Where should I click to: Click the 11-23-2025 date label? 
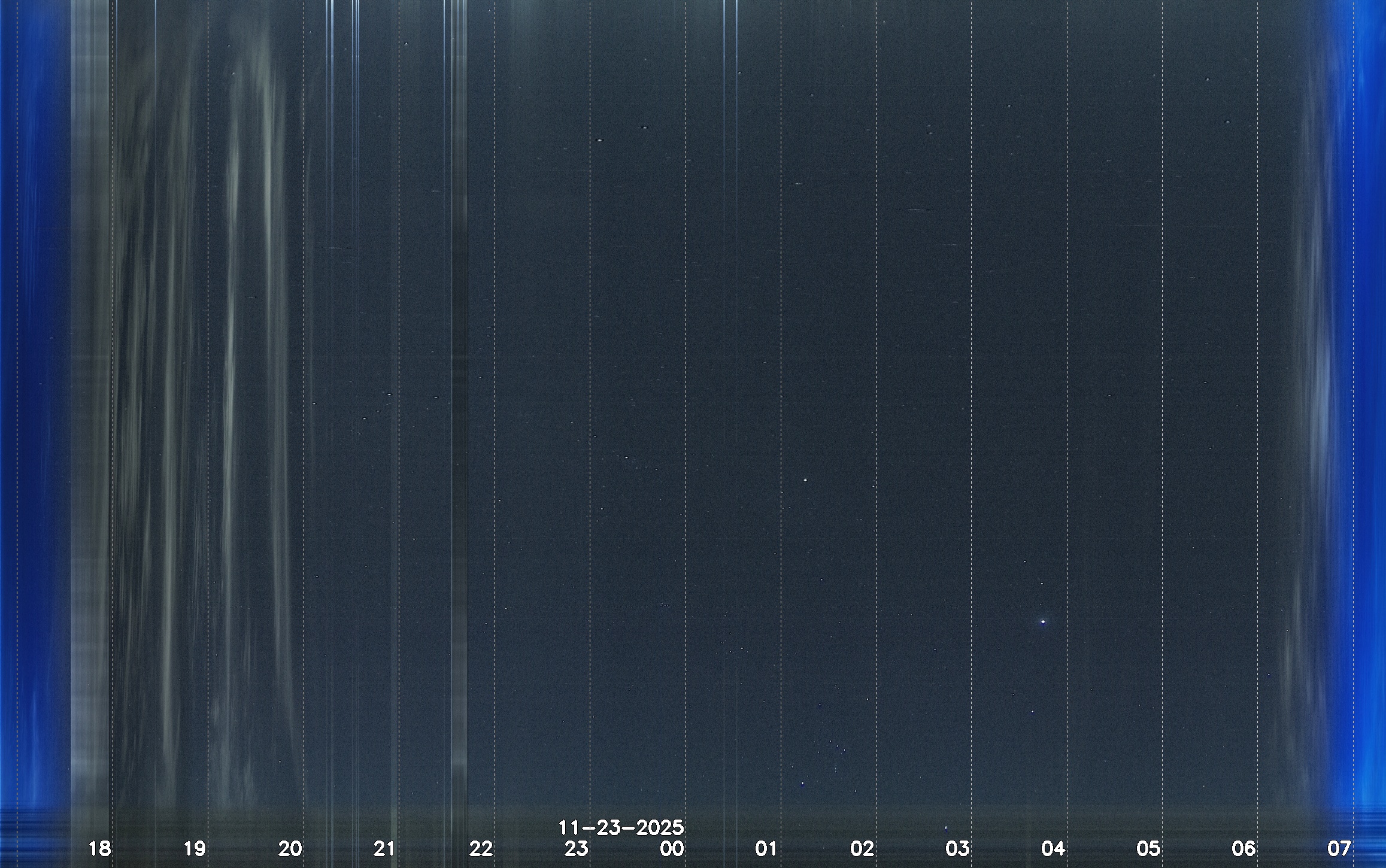[x=621, y=828]
